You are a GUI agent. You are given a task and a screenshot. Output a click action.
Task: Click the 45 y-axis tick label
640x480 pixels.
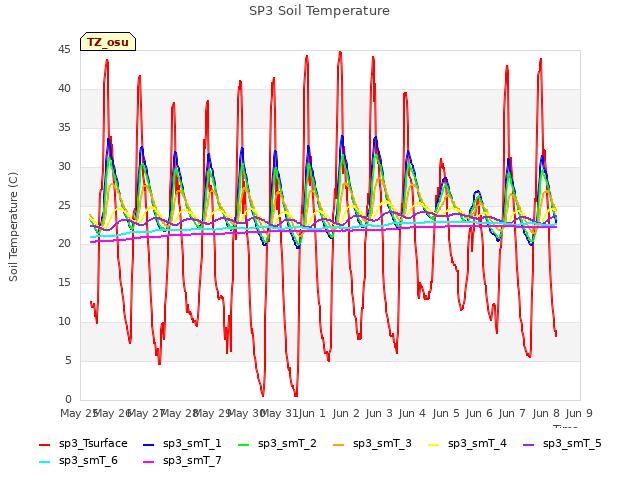click(64, 50)
